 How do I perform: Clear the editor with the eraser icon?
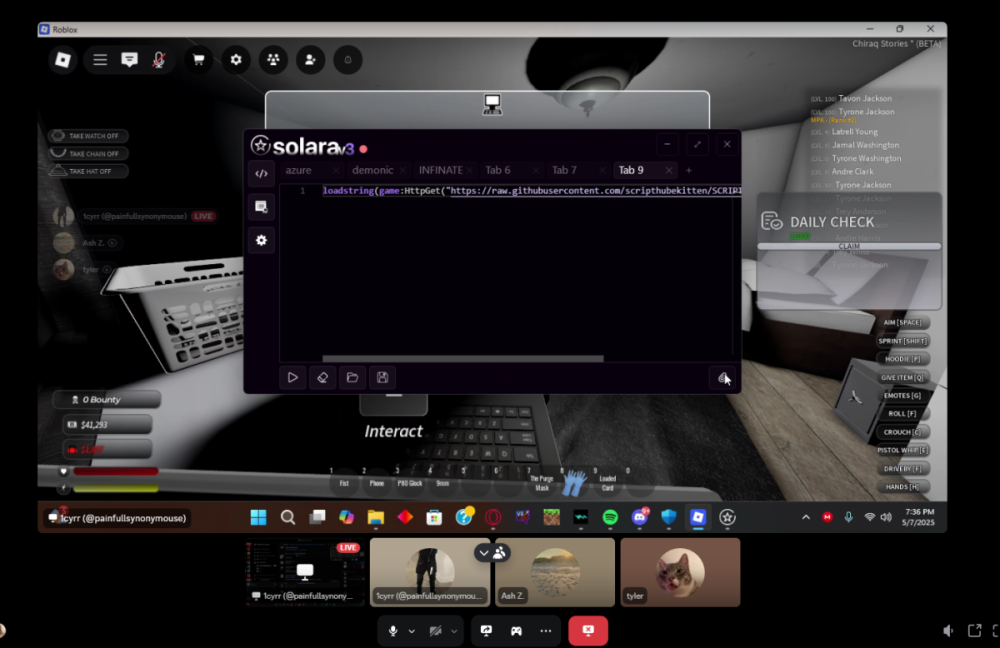pyautogui.click(x=322, y=378)
